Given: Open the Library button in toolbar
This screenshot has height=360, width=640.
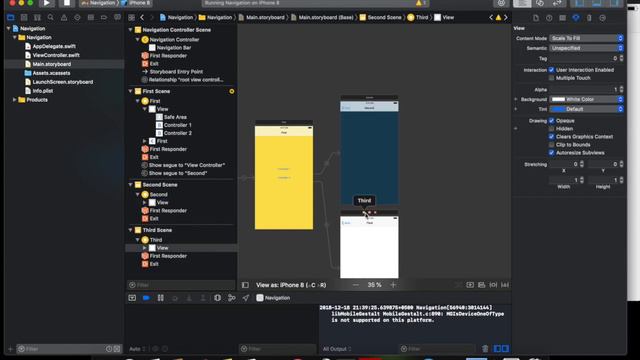Looking at the screenshot, I should pos(501,3).
